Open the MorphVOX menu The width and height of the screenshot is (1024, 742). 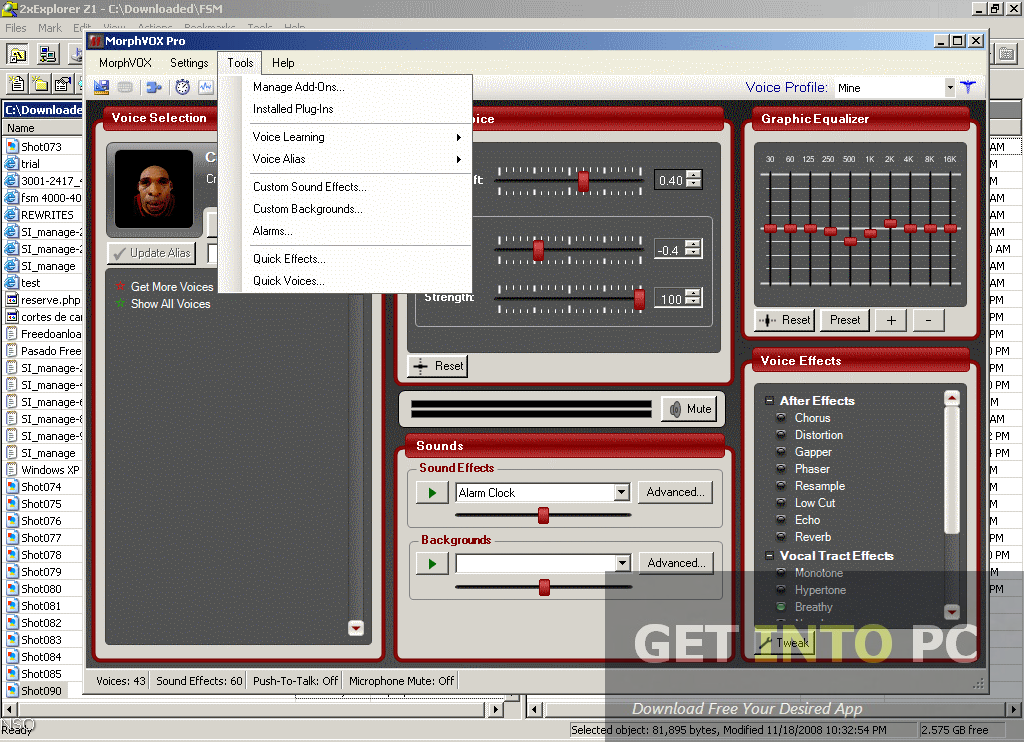click(x=125, y=63)
